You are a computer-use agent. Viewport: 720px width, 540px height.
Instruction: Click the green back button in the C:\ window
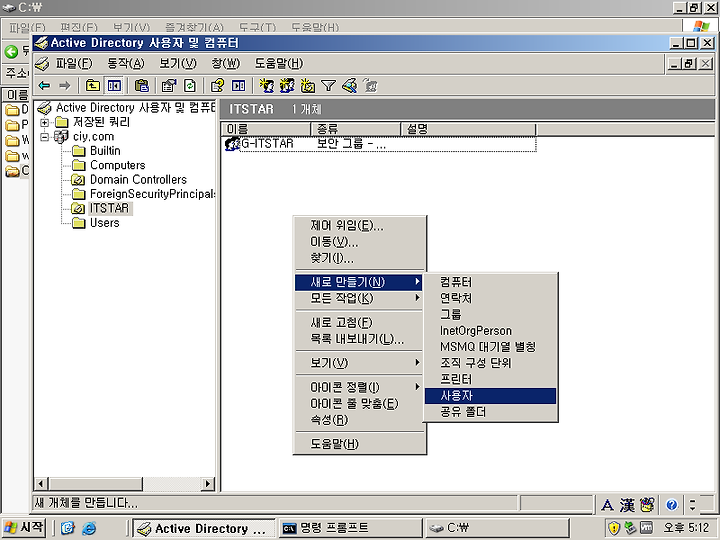coord(11,51)
